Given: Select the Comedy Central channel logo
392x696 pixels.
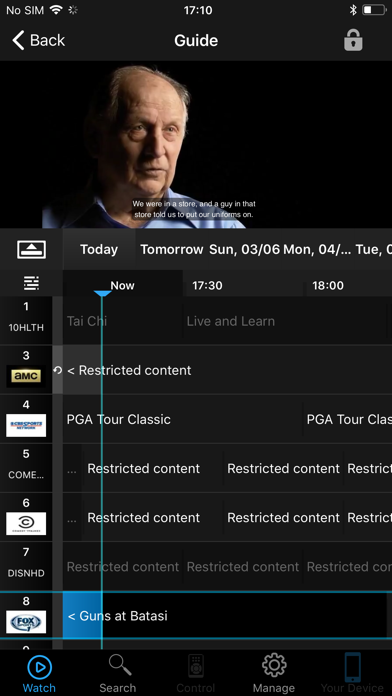Looking at the screenshot, I should (x=26, y=524).
